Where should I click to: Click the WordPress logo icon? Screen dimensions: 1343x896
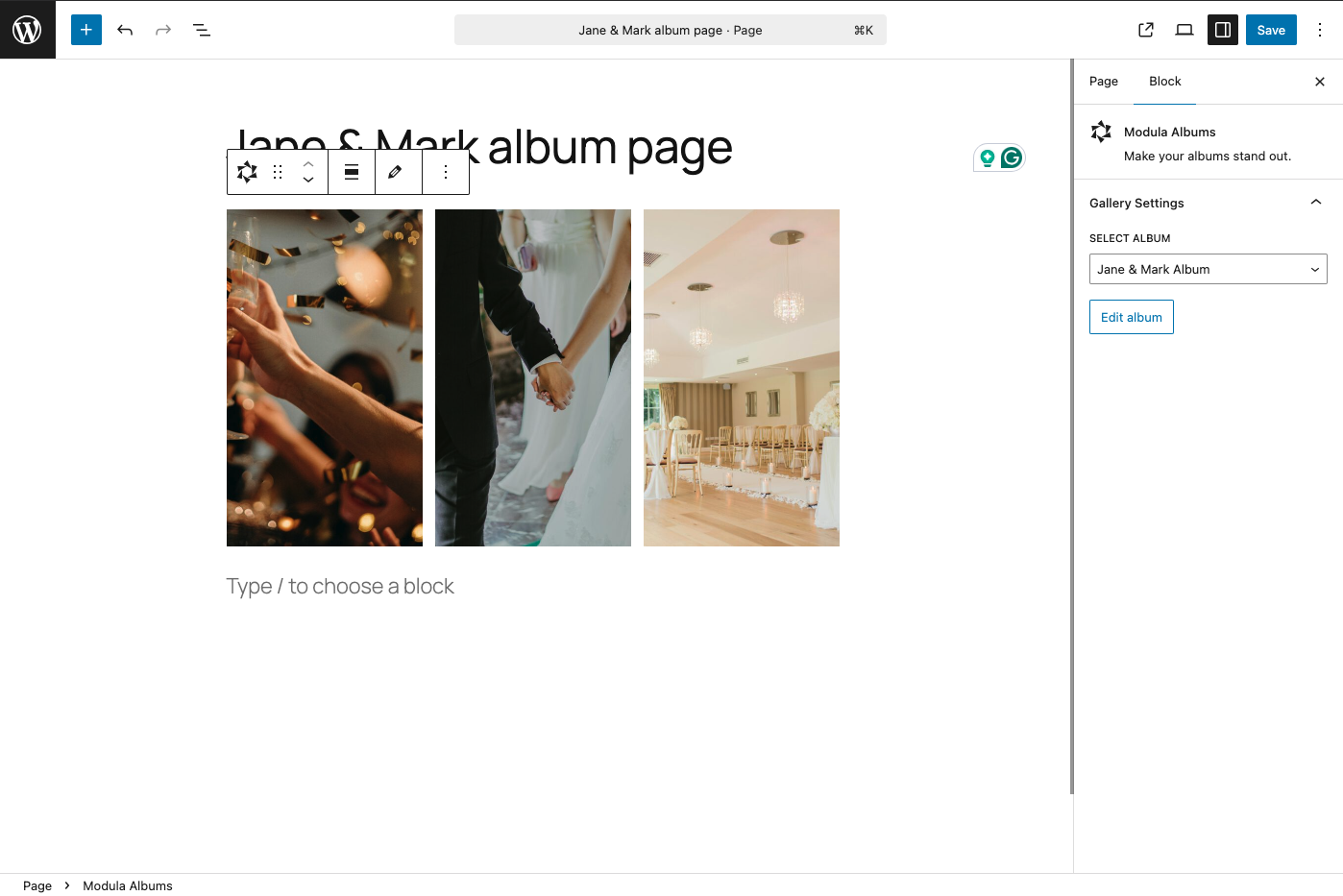point(27,30)
